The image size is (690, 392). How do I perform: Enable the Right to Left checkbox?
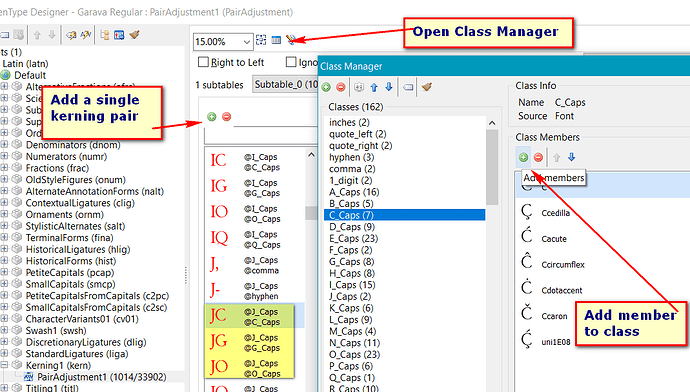coord(203,62)
